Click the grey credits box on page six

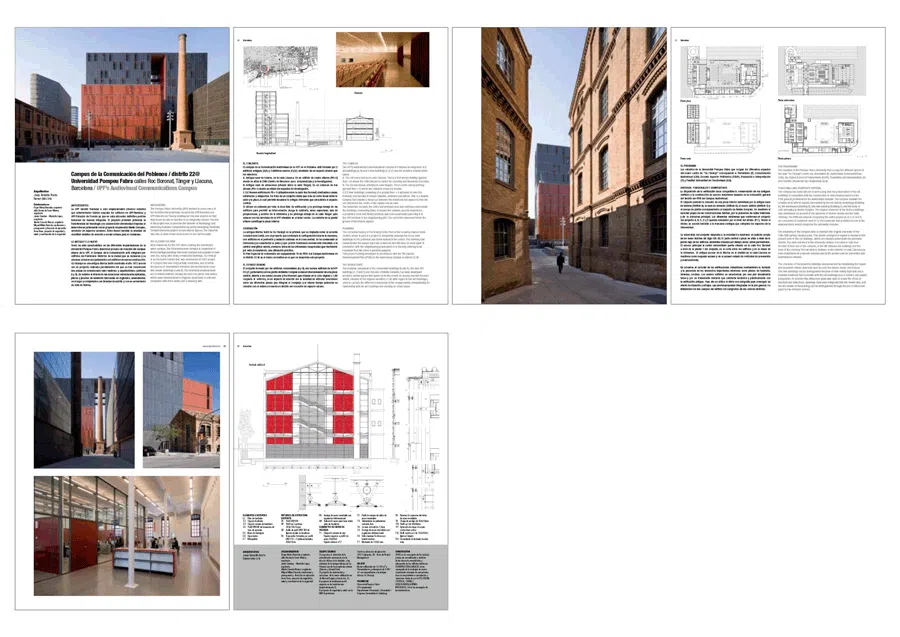click(341, 577)
